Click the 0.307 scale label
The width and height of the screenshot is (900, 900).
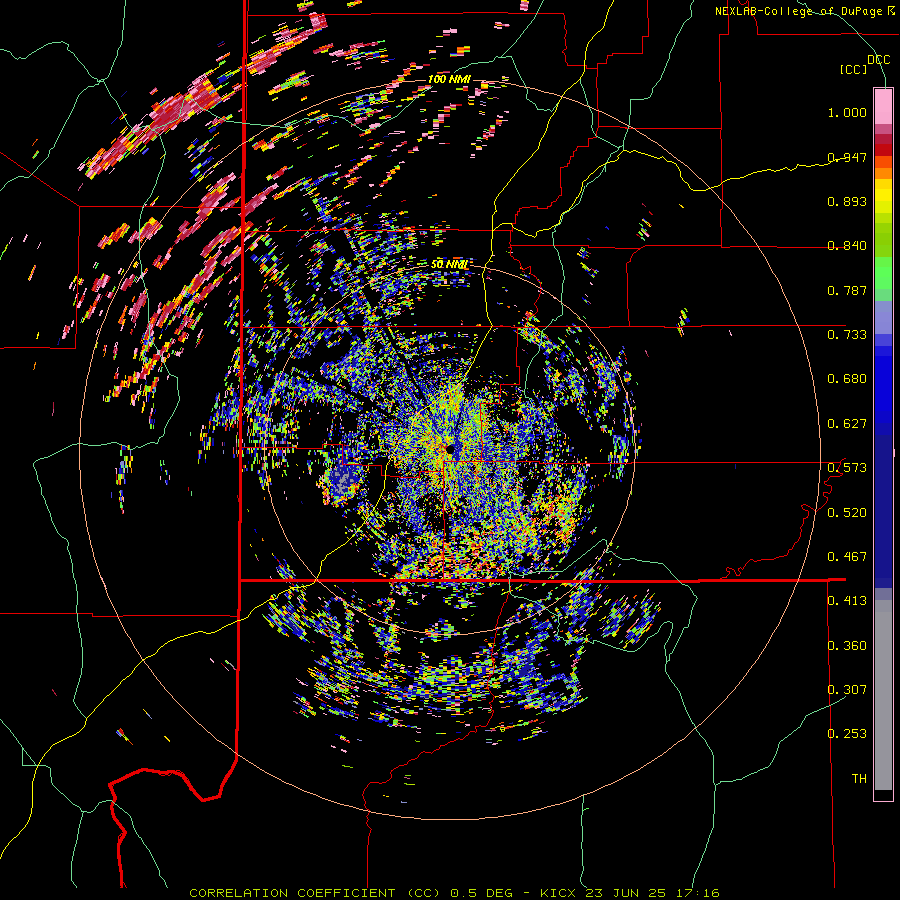(x=847, y=690)
